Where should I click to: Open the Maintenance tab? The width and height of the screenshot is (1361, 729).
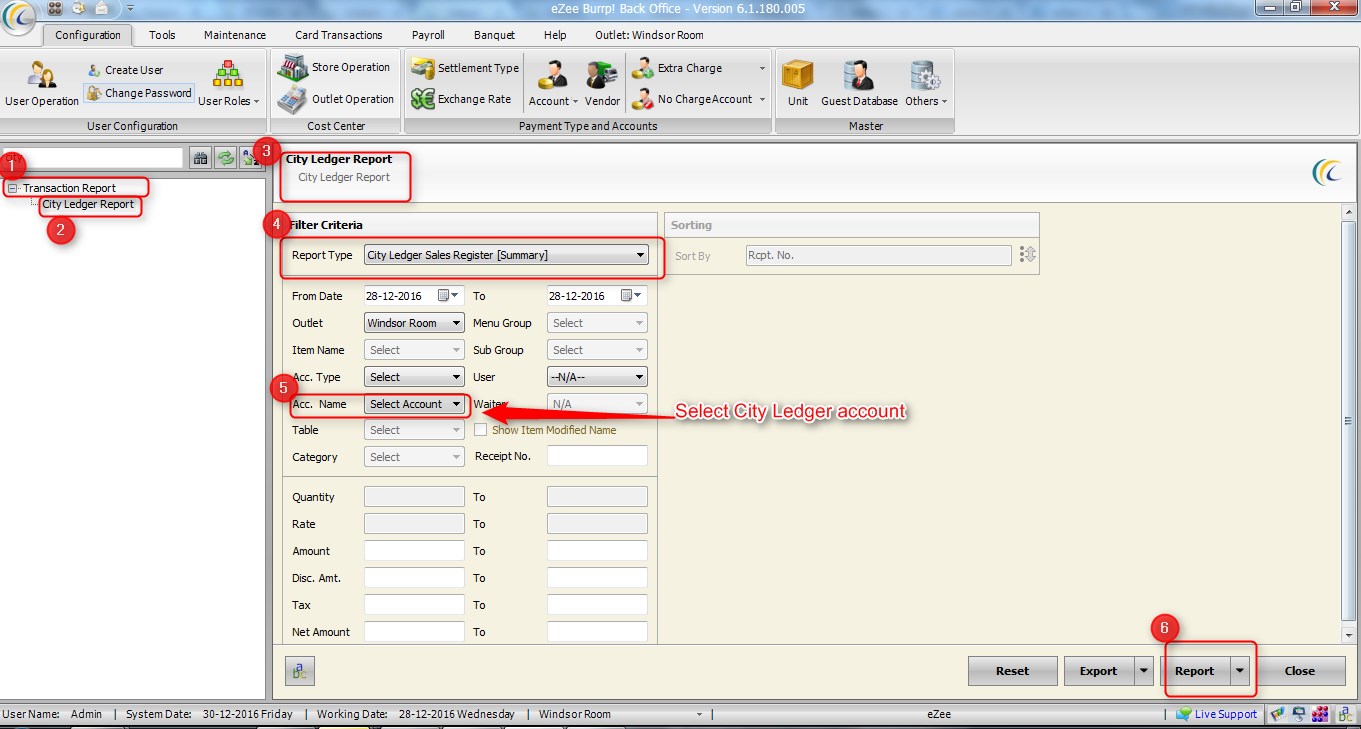235,35
